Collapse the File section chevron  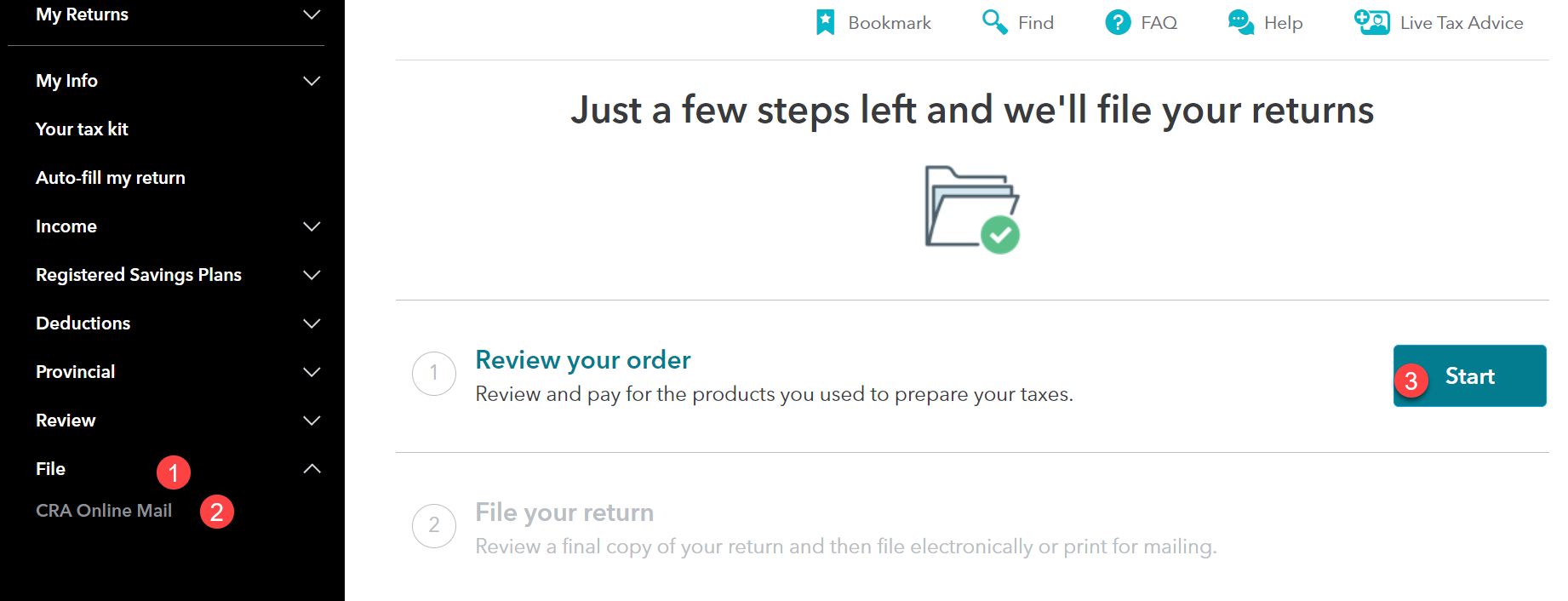point(312,469)
